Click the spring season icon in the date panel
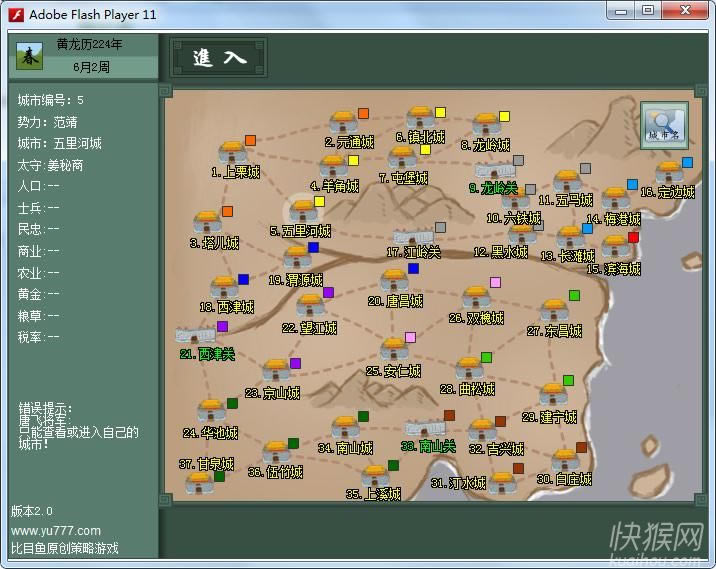The width and height of the screenshot is (716, 569). (29, 57)
